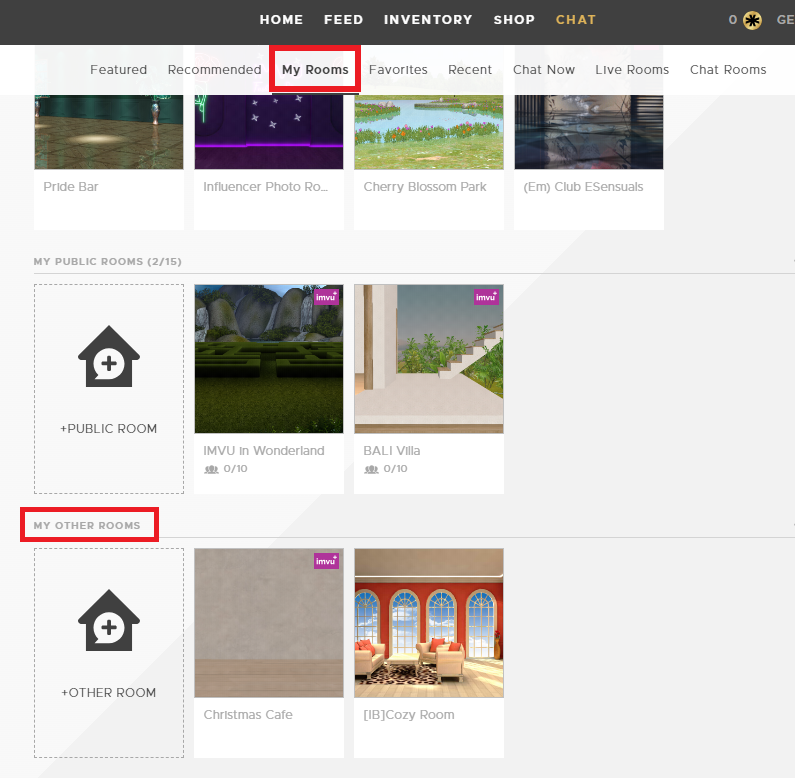Click the add other room house icon

pos(109,620)
